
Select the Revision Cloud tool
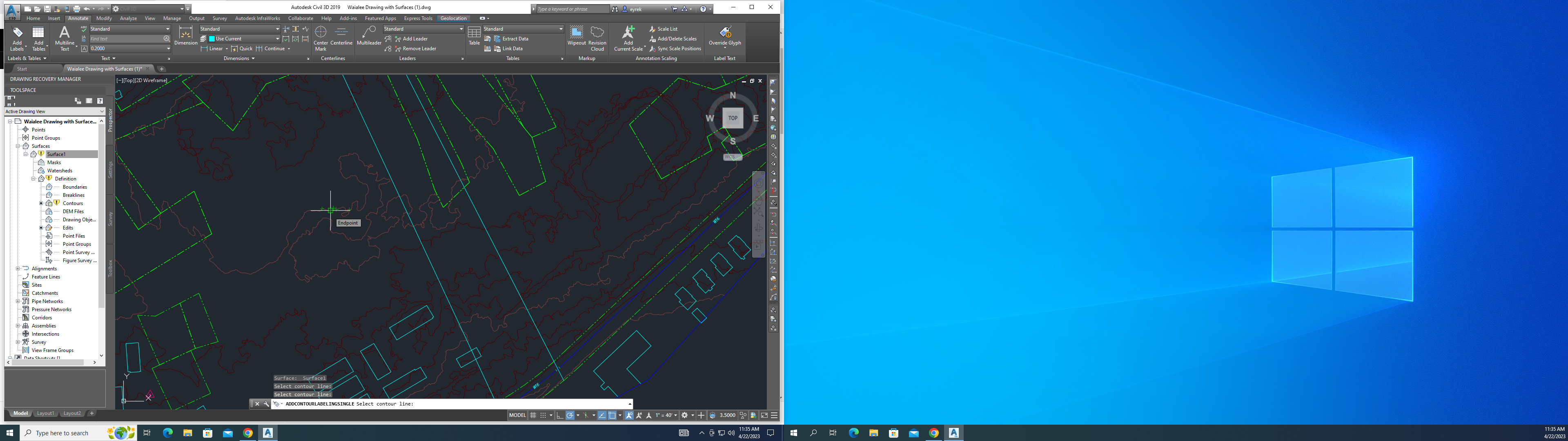point(597,38)
